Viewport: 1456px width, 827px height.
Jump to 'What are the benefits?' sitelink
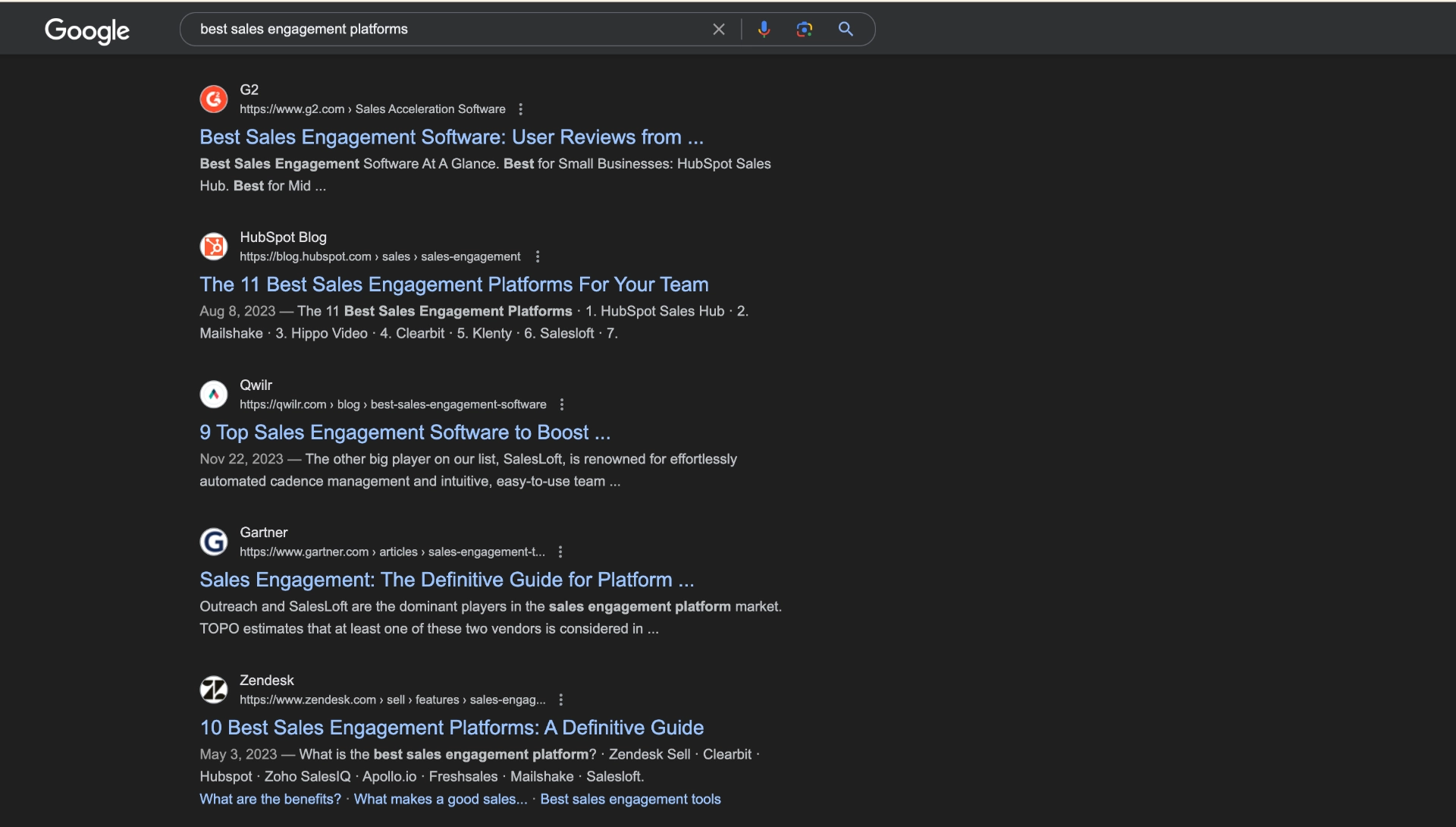pos(270,799)
